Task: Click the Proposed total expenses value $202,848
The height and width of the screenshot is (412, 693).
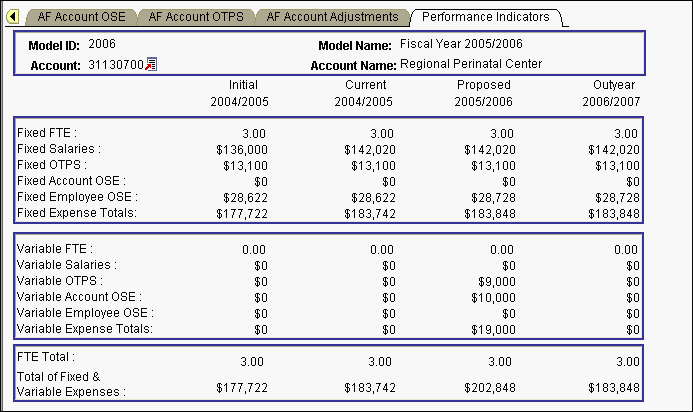Action: click(x=489, y=387)
